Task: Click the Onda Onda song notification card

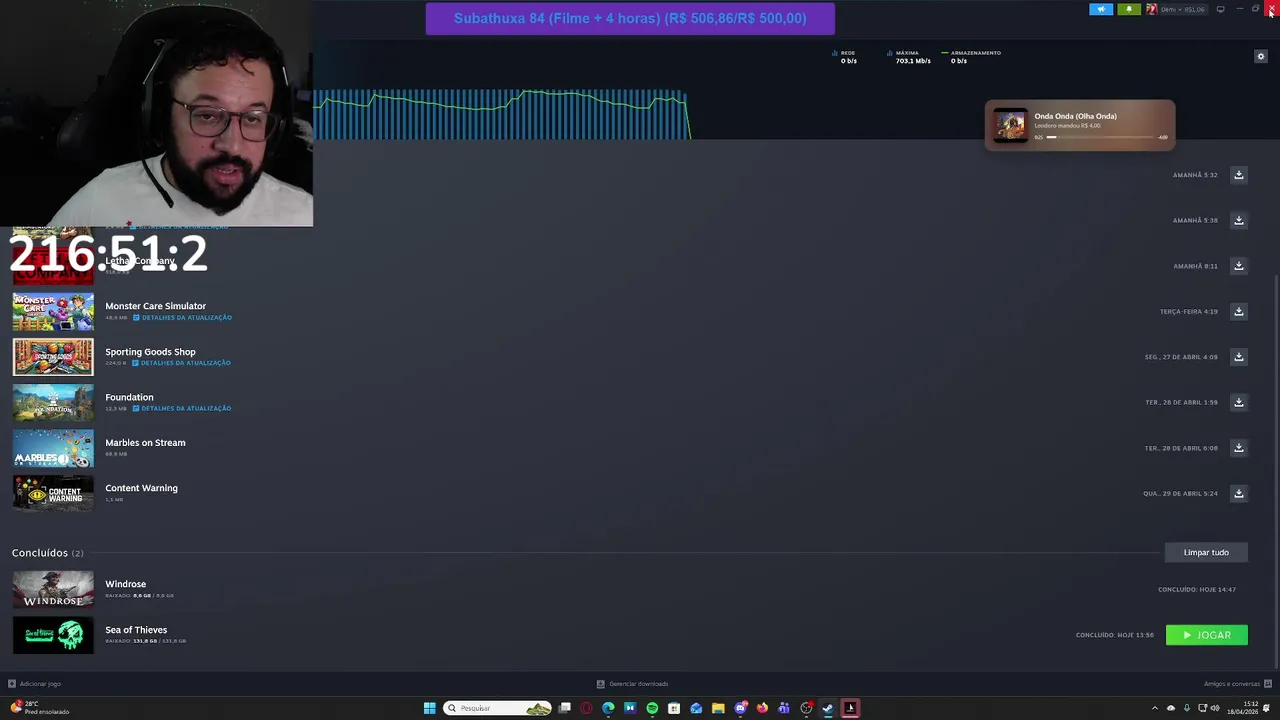Action: 1080,125
